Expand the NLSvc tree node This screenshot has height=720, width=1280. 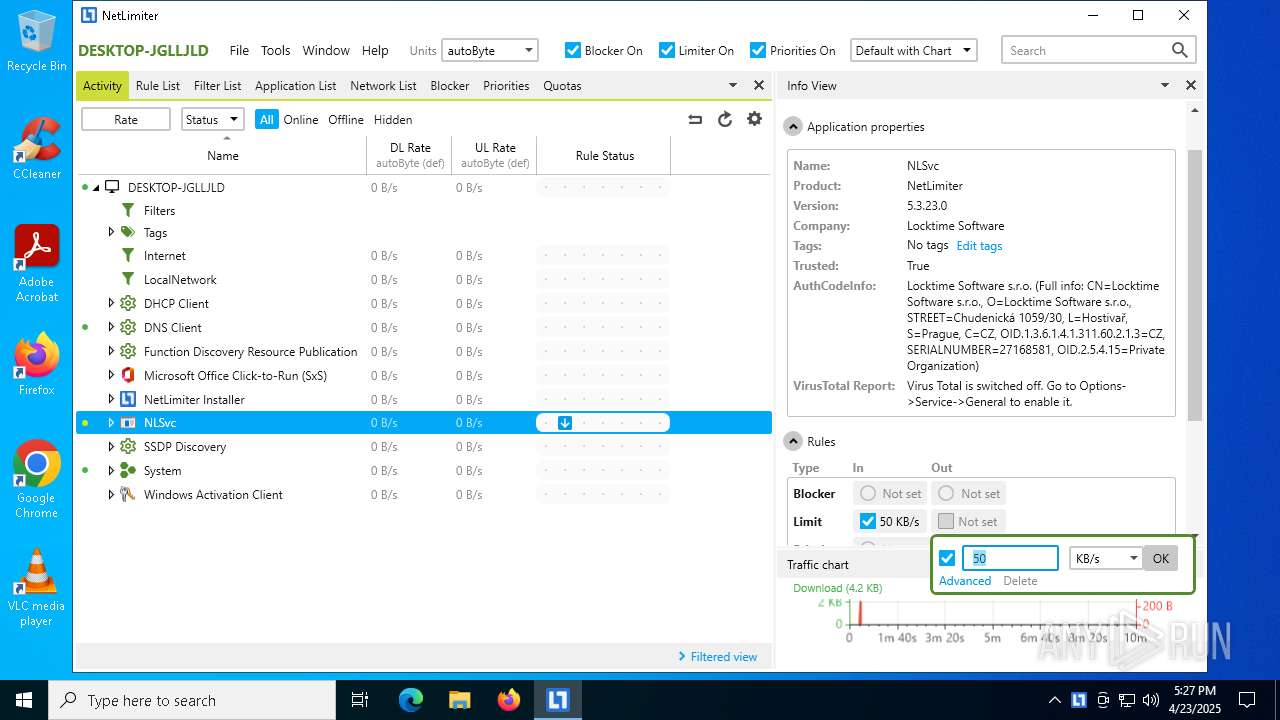tap(111, 423)
